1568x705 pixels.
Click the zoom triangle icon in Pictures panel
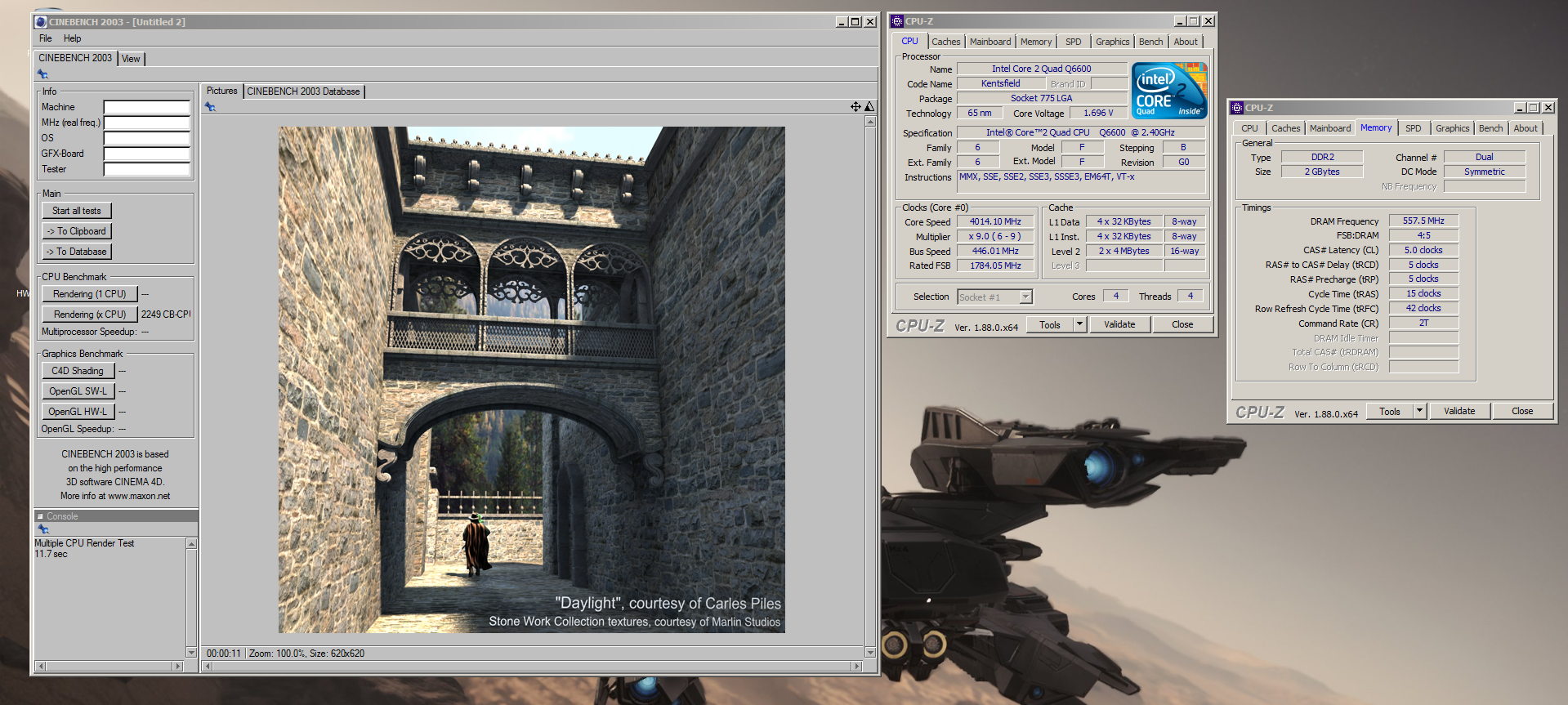(869, 107)
